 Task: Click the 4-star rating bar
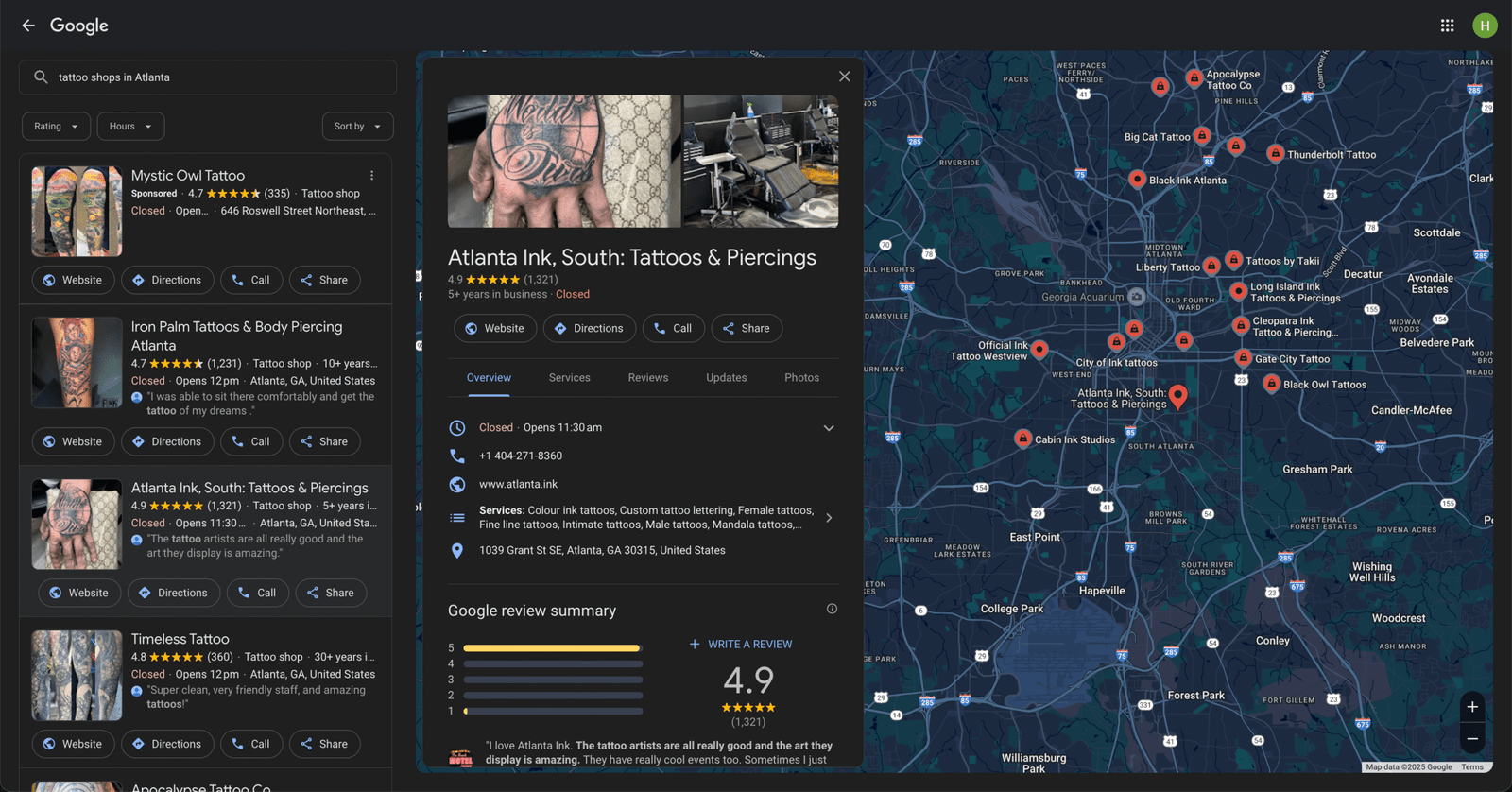[554, 664]
